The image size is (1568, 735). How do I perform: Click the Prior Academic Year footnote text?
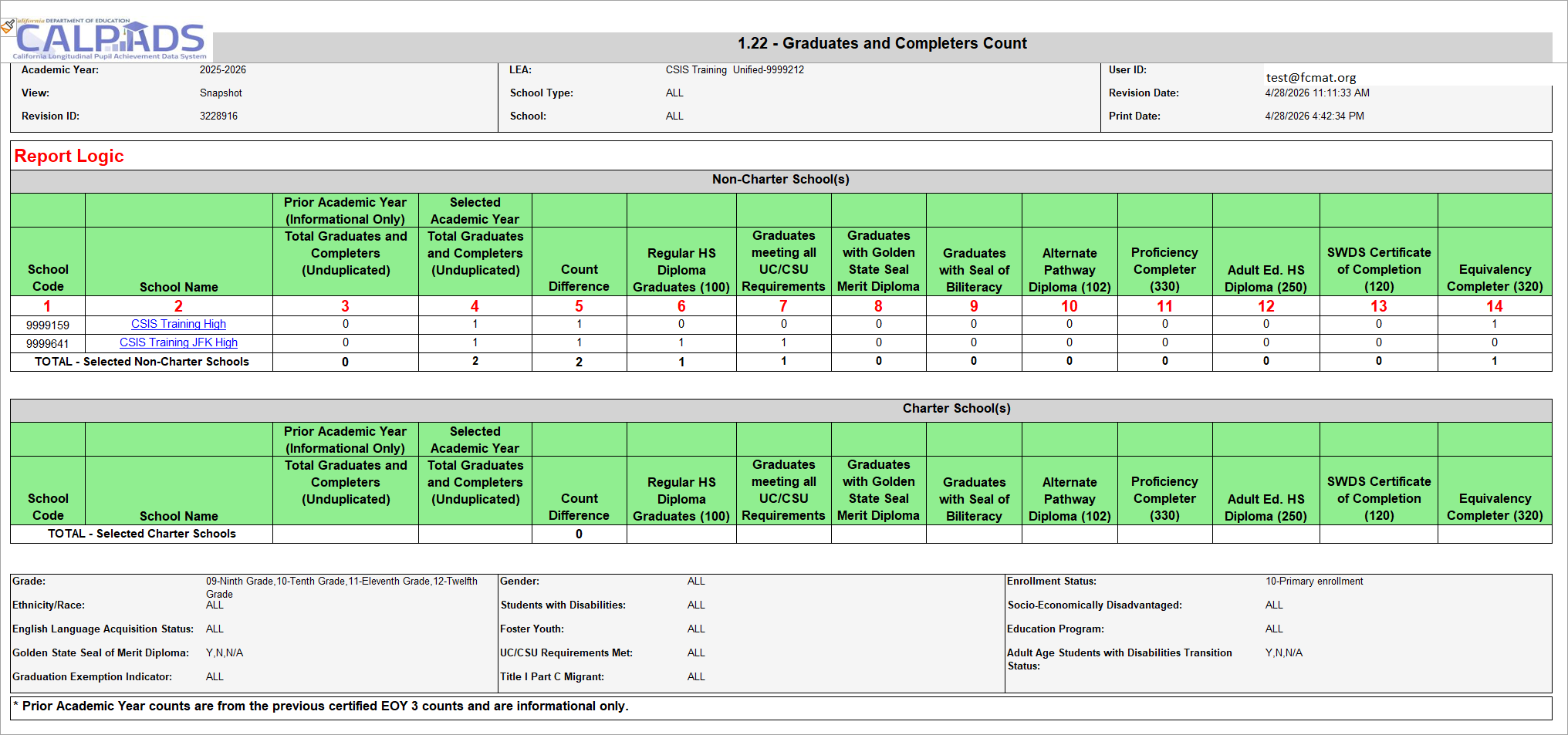[321, 706]
